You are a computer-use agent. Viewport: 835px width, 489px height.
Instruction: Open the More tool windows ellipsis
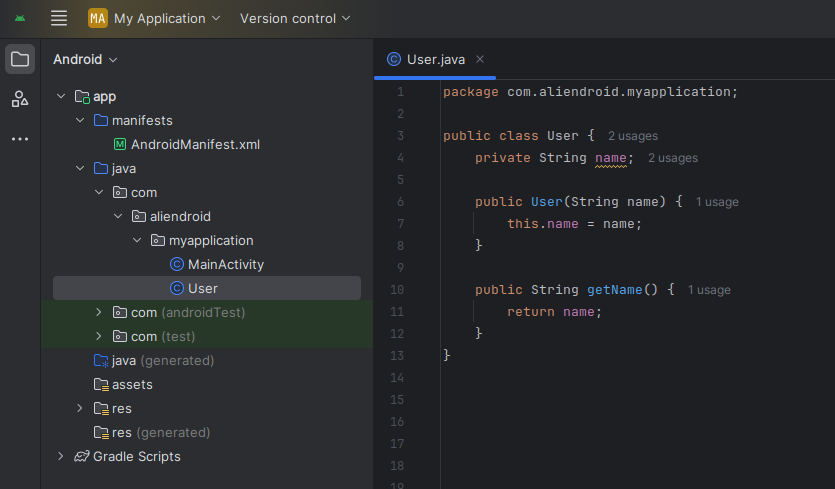pos(20,139)
